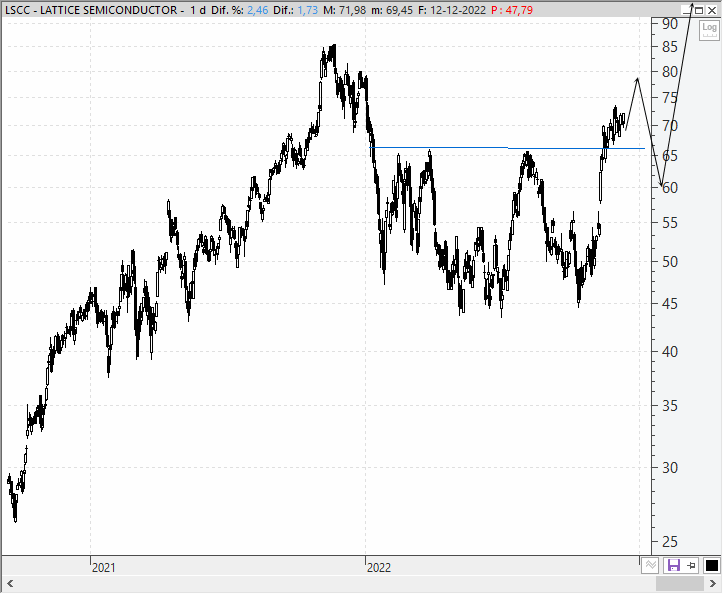Screen dimensions: 723x594
Task: Maximize the LSCC chart window
Action: click(699, 10)
